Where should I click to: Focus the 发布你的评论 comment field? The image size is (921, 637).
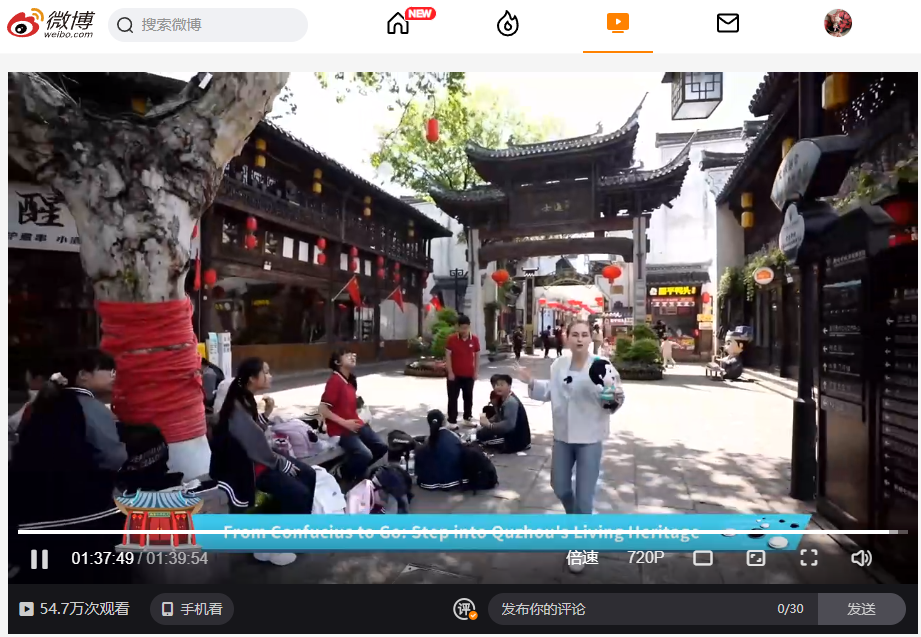point(630,609)
